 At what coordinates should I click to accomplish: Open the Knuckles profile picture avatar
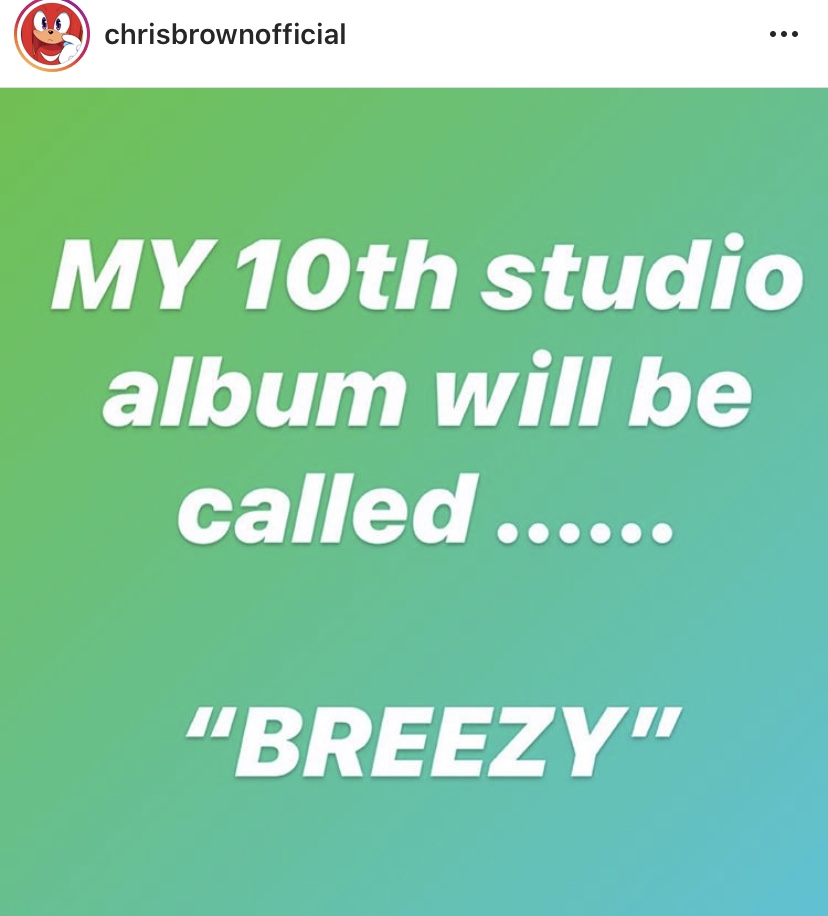click(x=52, y=34)
